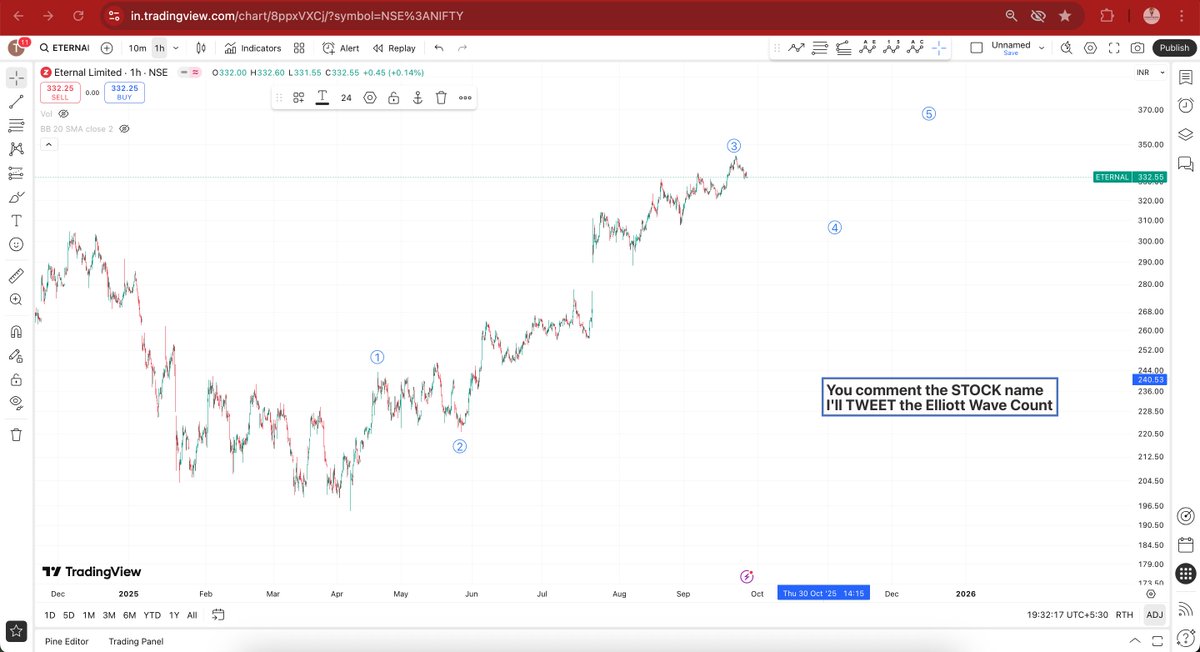The image size is (1200, 652).
Task: Select the 1D date range
Action: tap(50, 615)
